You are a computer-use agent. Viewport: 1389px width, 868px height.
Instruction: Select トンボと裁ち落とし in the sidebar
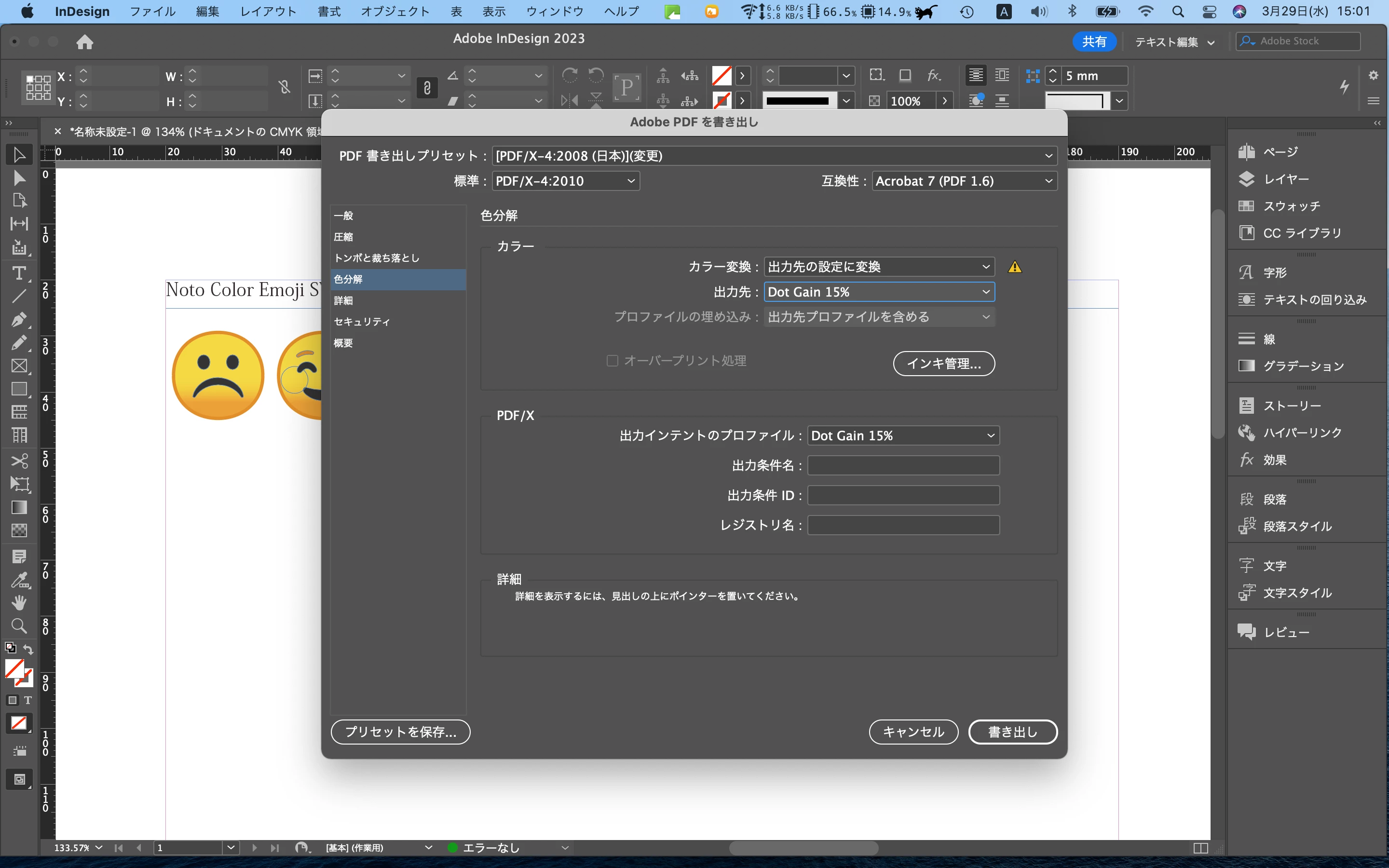coord(377,258)
